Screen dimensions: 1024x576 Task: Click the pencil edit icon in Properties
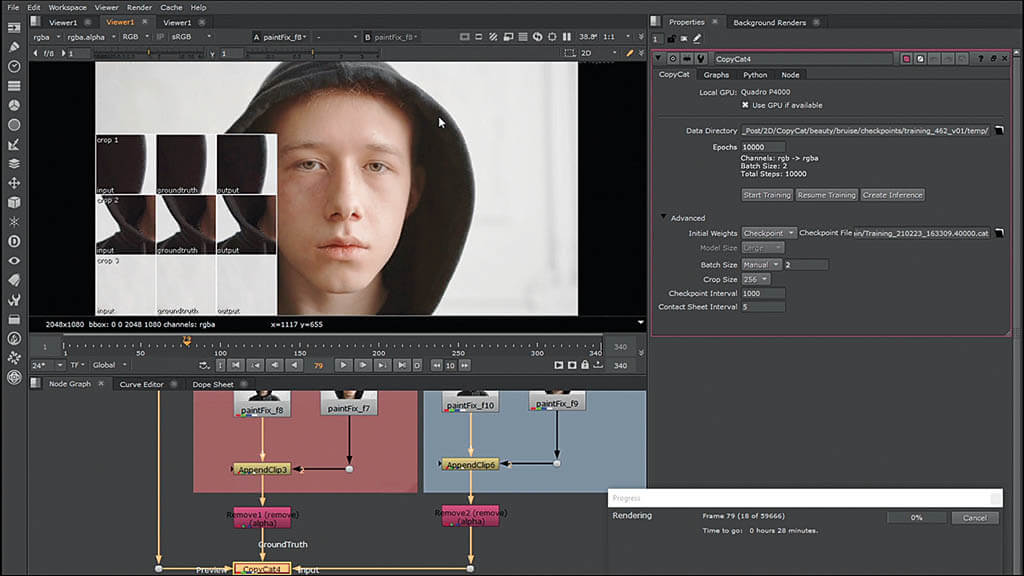point(697,39)
